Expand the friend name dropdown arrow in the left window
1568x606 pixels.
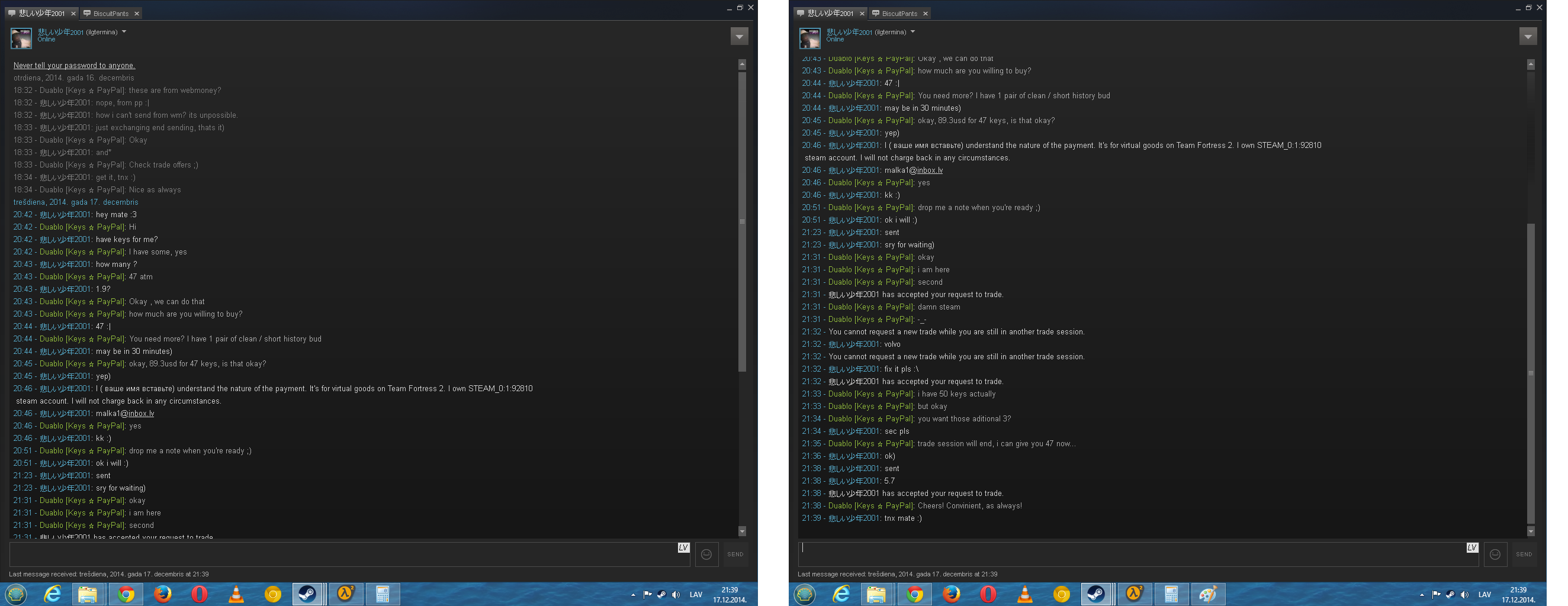(x=124, y=31)
